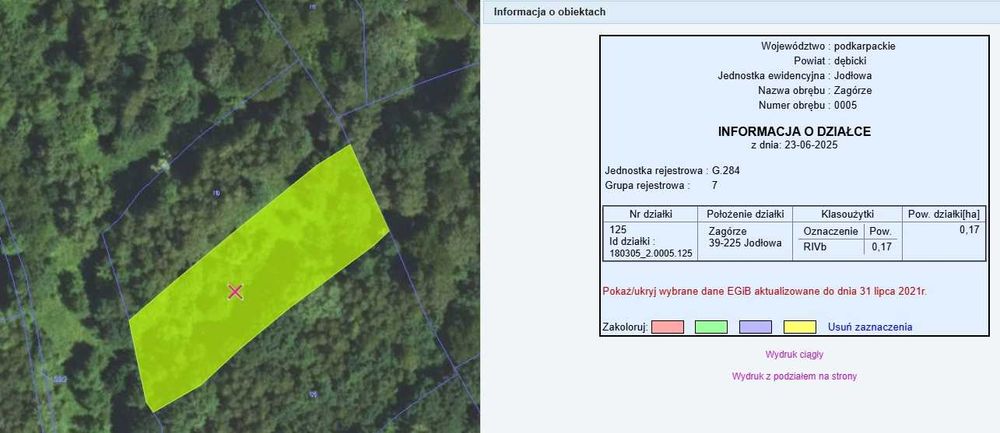Click the Usuń zaznaczenia link
This screenshot has width=1000, height=433.
tap(870, 327)
